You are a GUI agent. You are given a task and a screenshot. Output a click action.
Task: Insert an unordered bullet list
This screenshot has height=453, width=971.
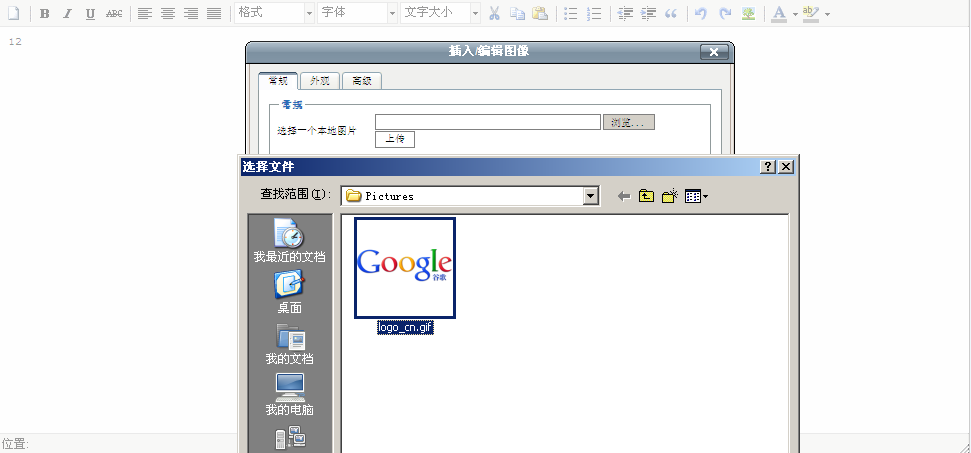[x=571, y=13]
